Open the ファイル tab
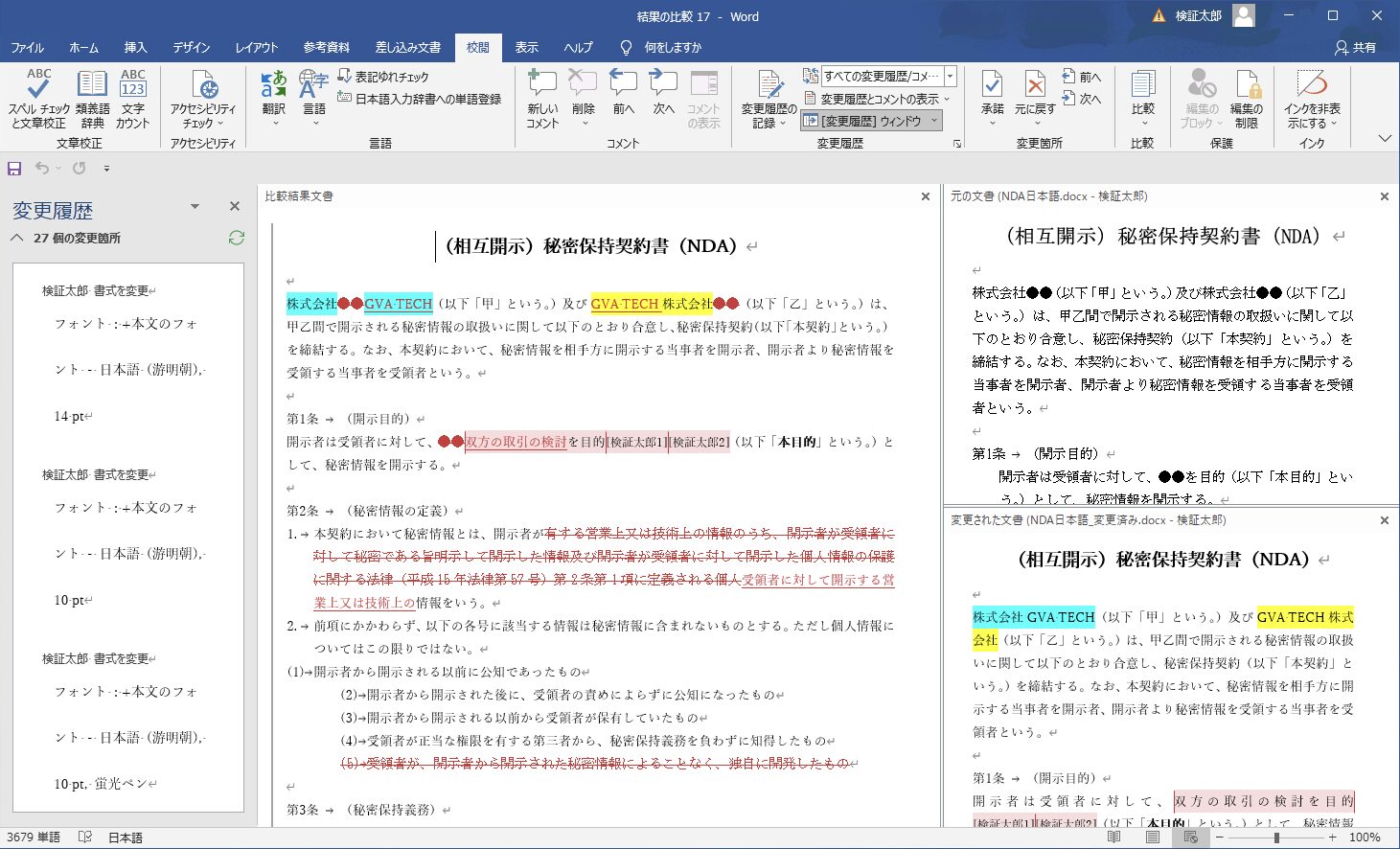This screenshot has height=849, width=1400. (x=28, y=47)
